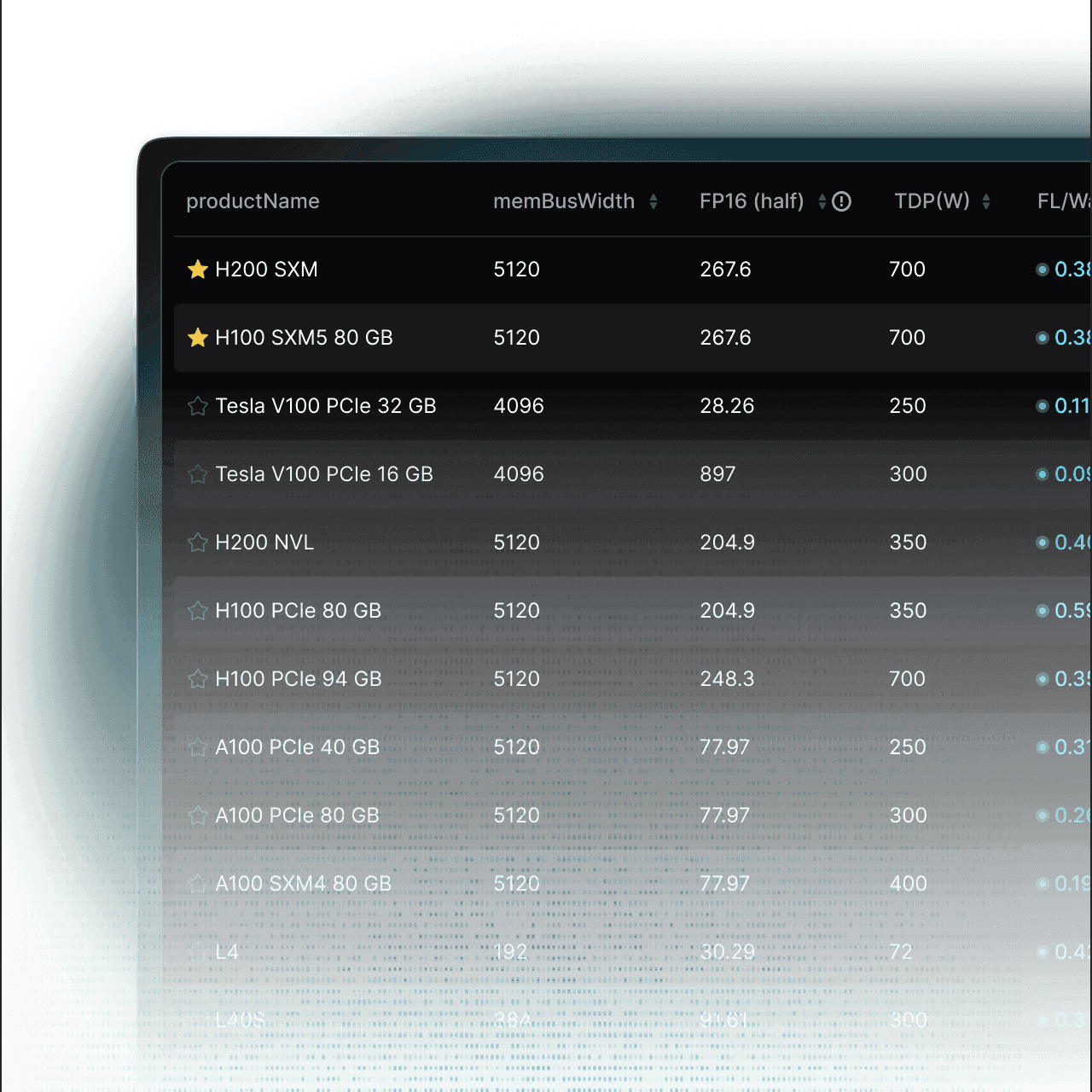Select the H200 NVL product name

pos(264,543)
